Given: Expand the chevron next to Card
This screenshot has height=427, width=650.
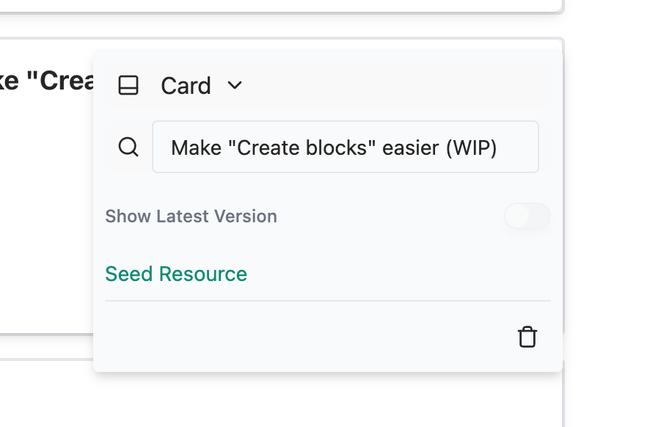Looking at the screenshot, I should pos(235,86).
